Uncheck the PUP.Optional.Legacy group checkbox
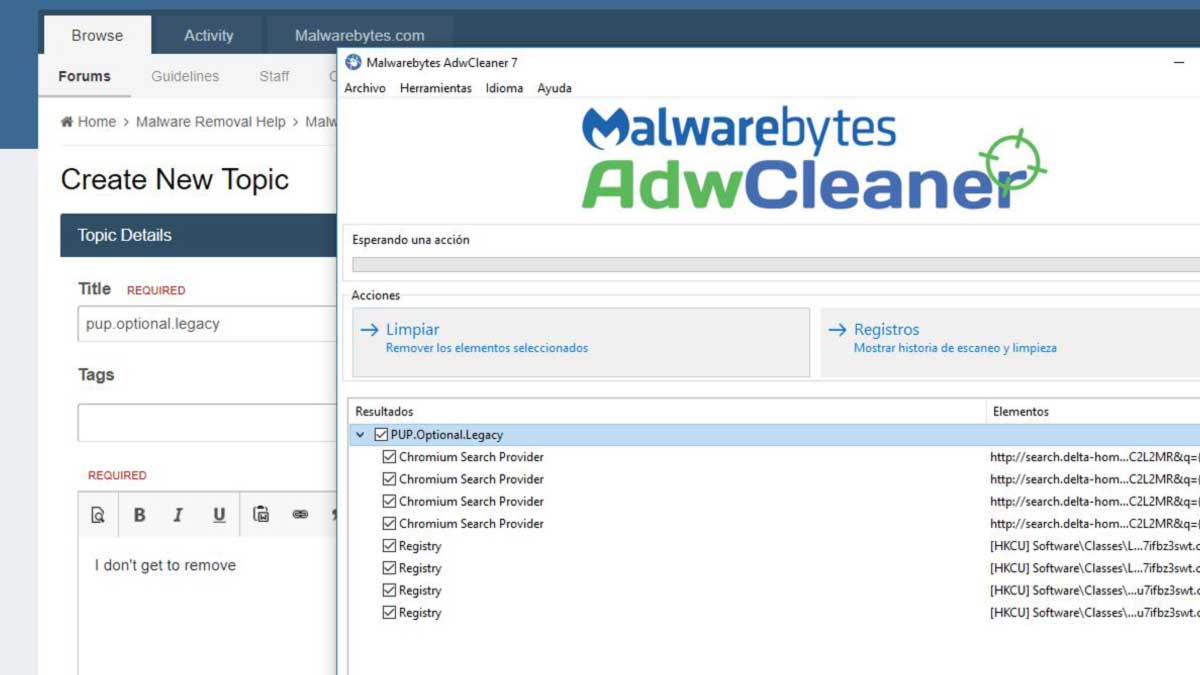This screenshot has height=675, width=1200. 381,435
